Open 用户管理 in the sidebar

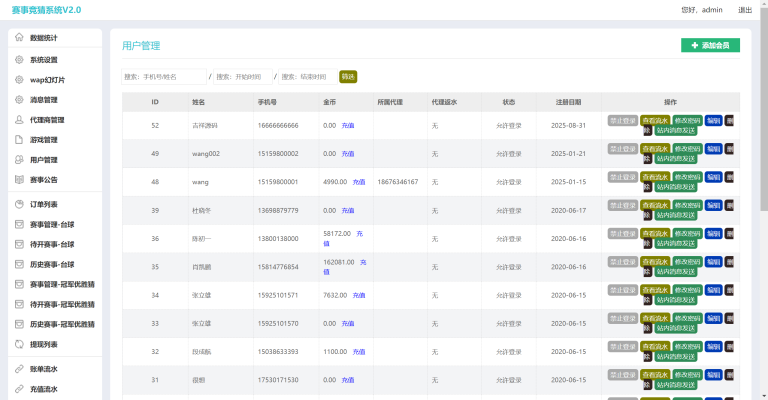(x=43, y=160)
